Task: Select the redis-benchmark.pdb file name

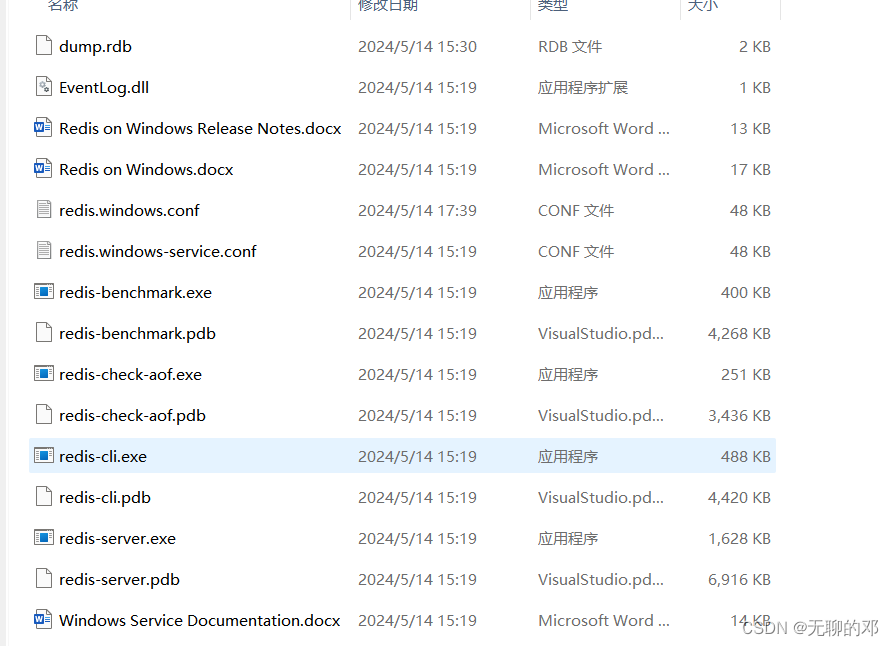Action: (x=136, y=333)
